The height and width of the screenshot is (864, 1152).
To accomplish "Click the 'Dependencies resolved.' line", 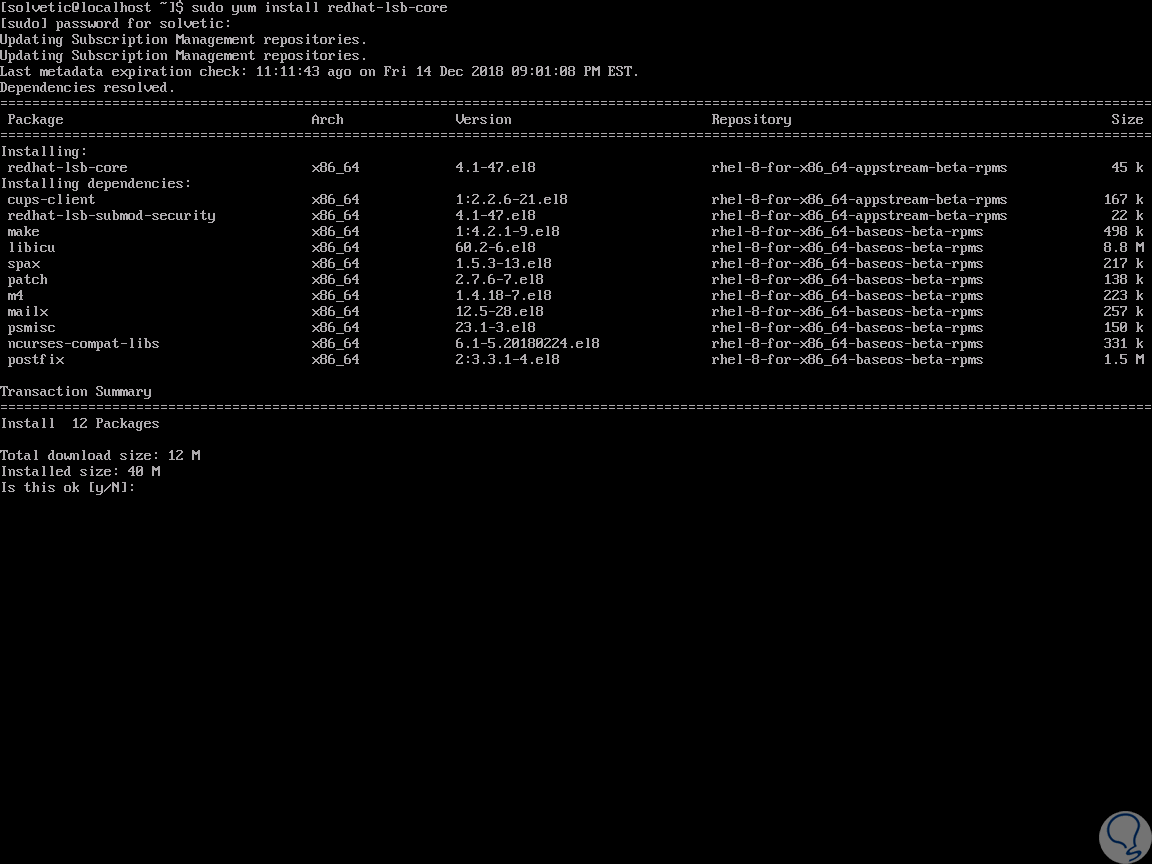I will (x=88, y=88).
